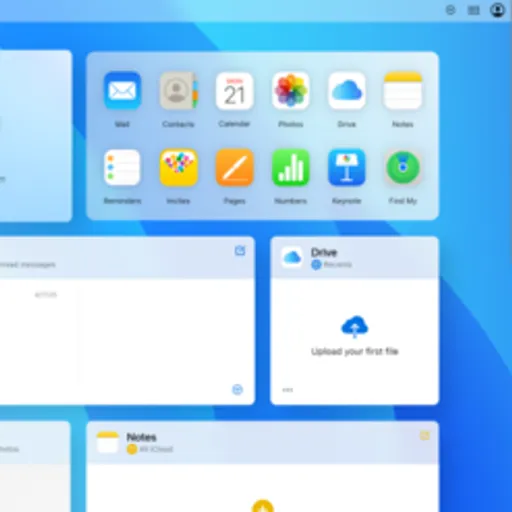Open the account profile menu
This screenshot has width=512, height=512.
click(x=497, y=10)
